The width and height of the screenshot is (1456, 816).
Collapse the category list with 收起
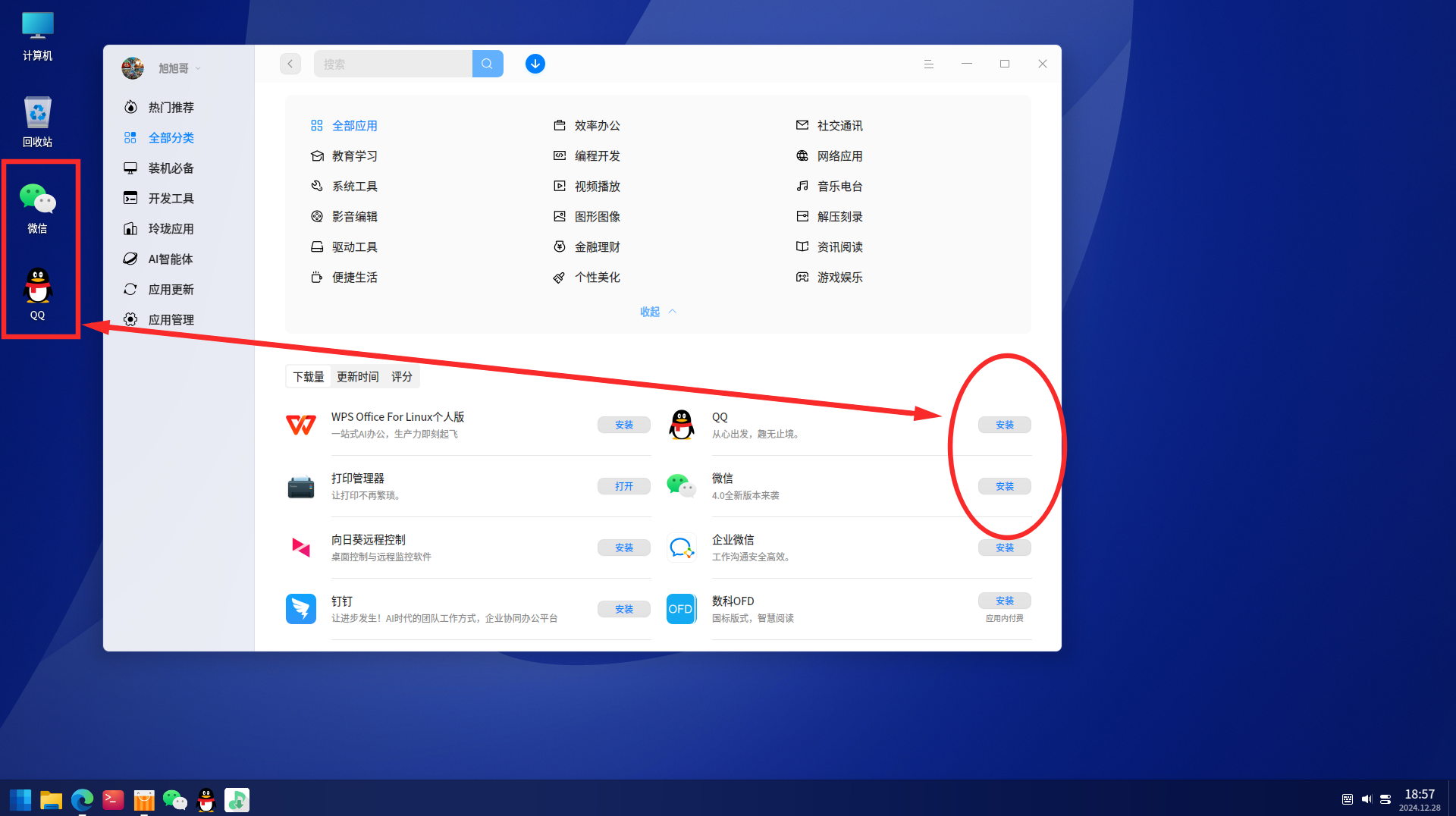click(657, 312)
